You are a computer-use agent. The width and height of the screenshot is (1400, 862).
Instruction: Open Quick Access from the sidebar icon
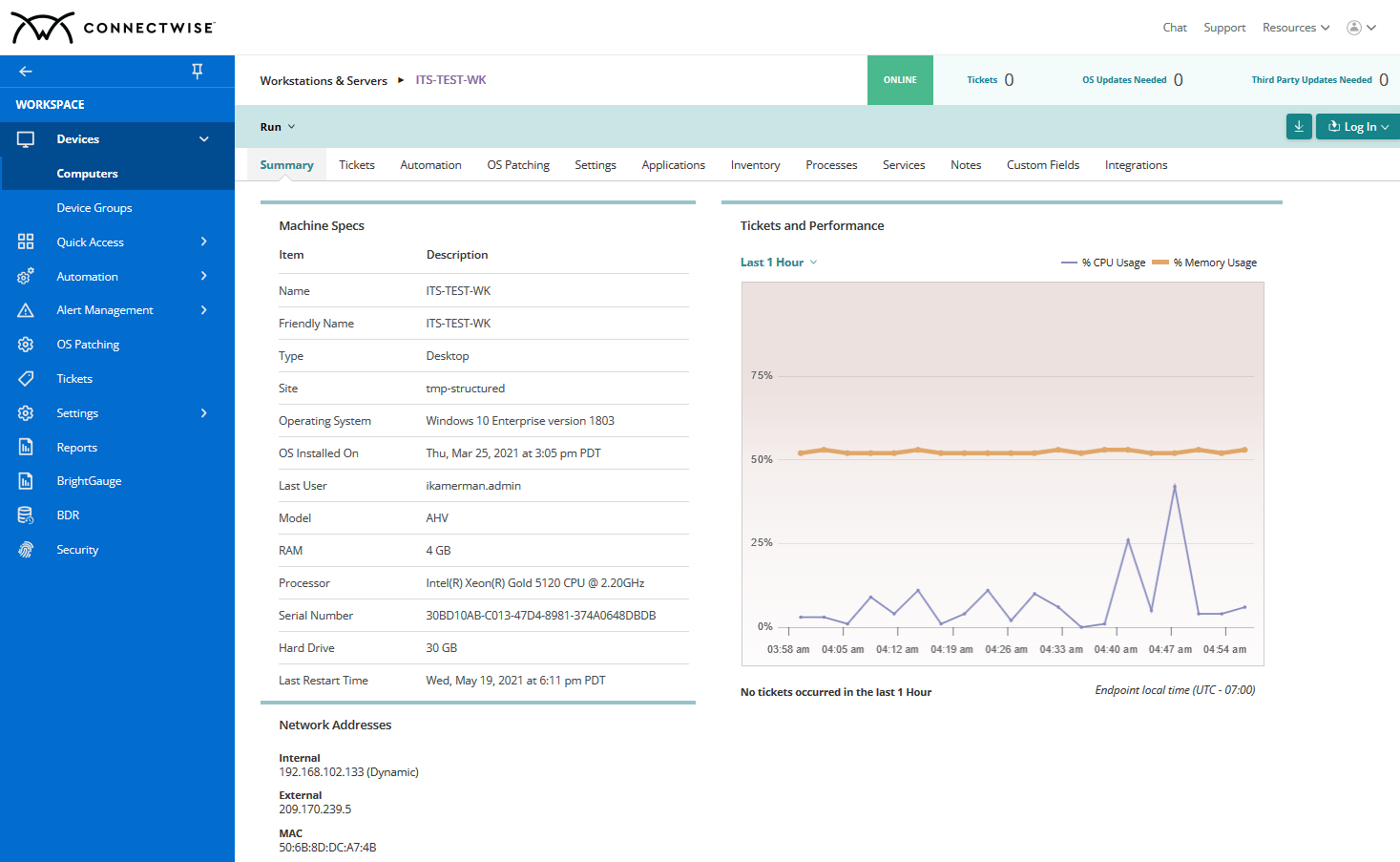(26, 242)
